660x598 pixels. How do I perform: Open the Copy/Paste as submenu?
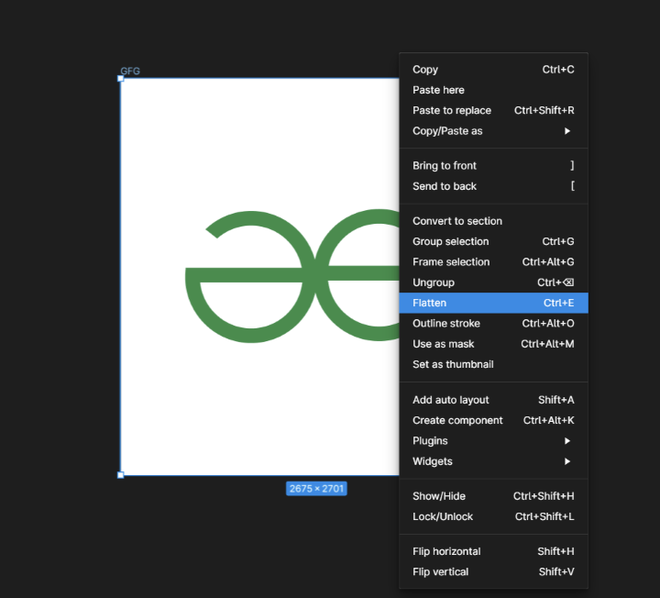pyautogui.click(x=493, y=131)
